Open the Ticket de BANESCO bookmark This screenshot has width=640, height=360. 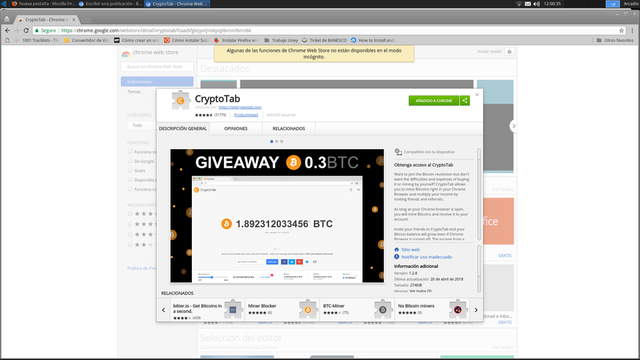(x=324, y=40)
